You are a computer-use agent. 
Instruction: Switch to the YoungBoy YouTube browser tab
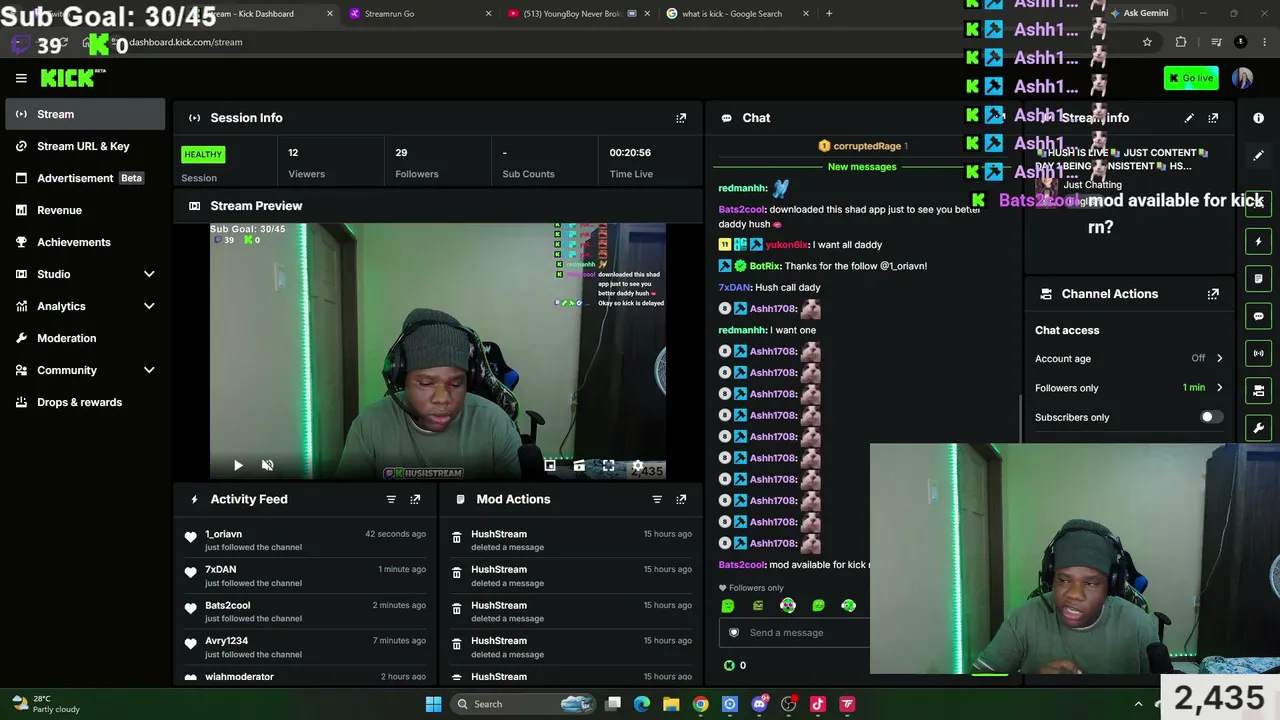(577, 14)
